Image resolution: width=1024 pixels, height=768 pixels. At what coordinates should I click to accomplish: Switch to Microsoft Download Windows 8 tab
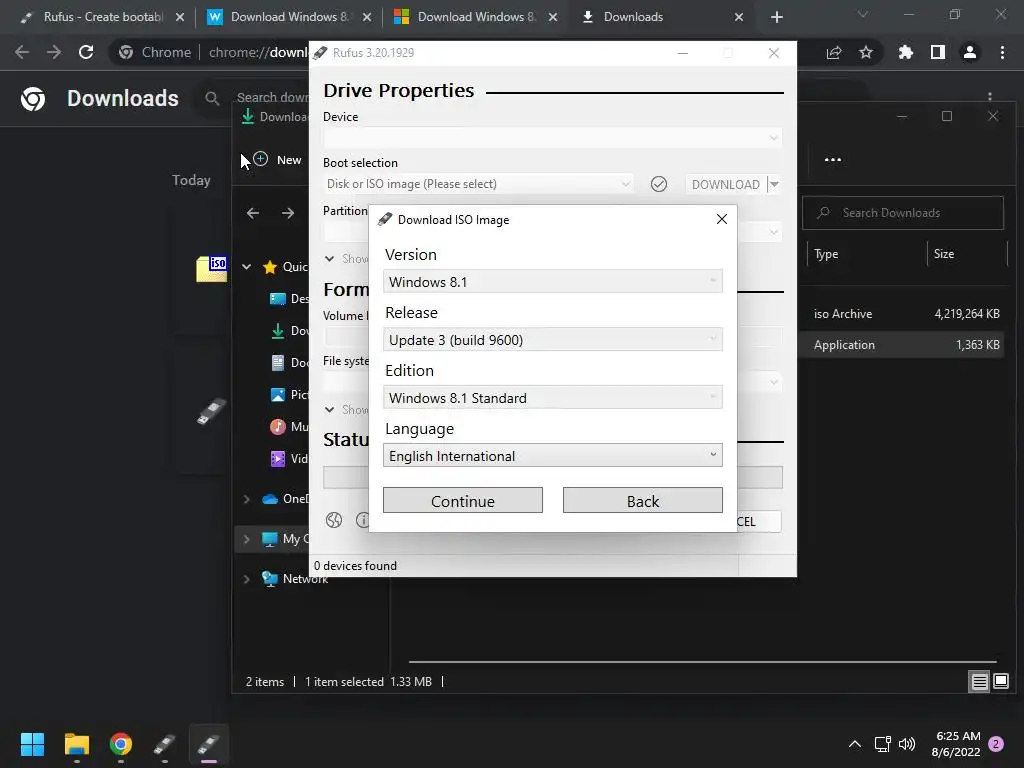point(475,17)
